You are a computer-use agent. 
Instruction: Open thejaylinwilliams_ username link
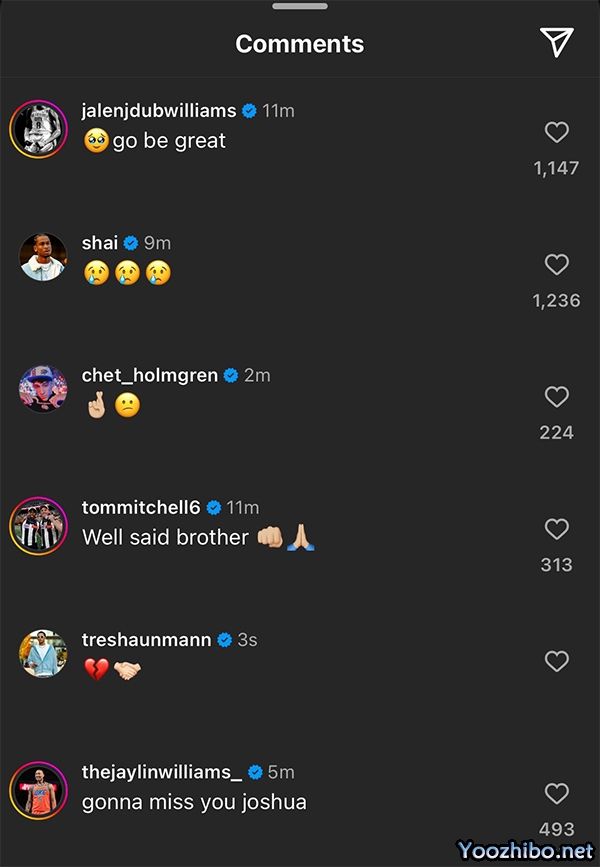[x=161, y=772]
